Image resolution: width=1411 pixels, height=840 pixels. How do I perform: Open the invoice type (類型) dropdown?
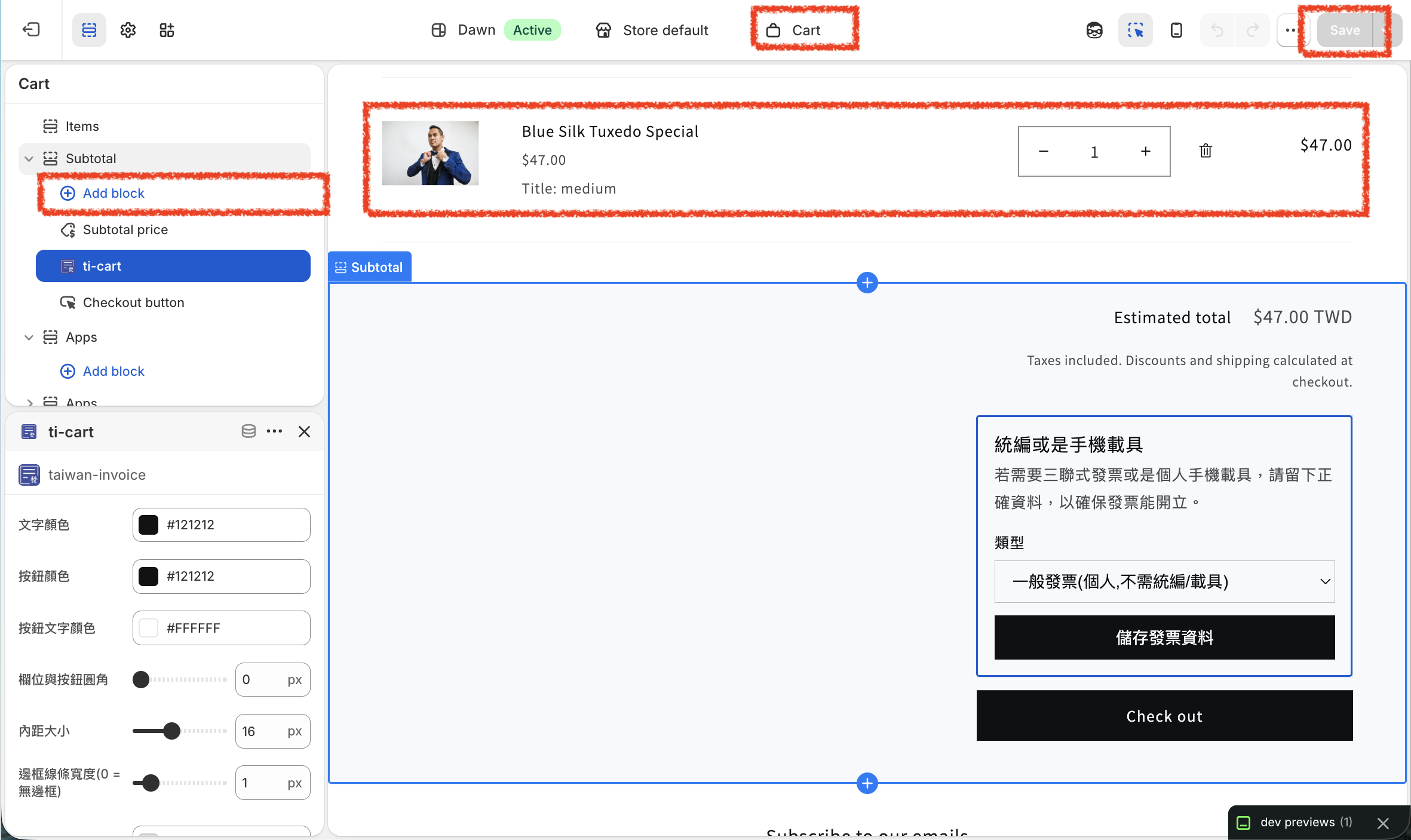(1164, 581)
